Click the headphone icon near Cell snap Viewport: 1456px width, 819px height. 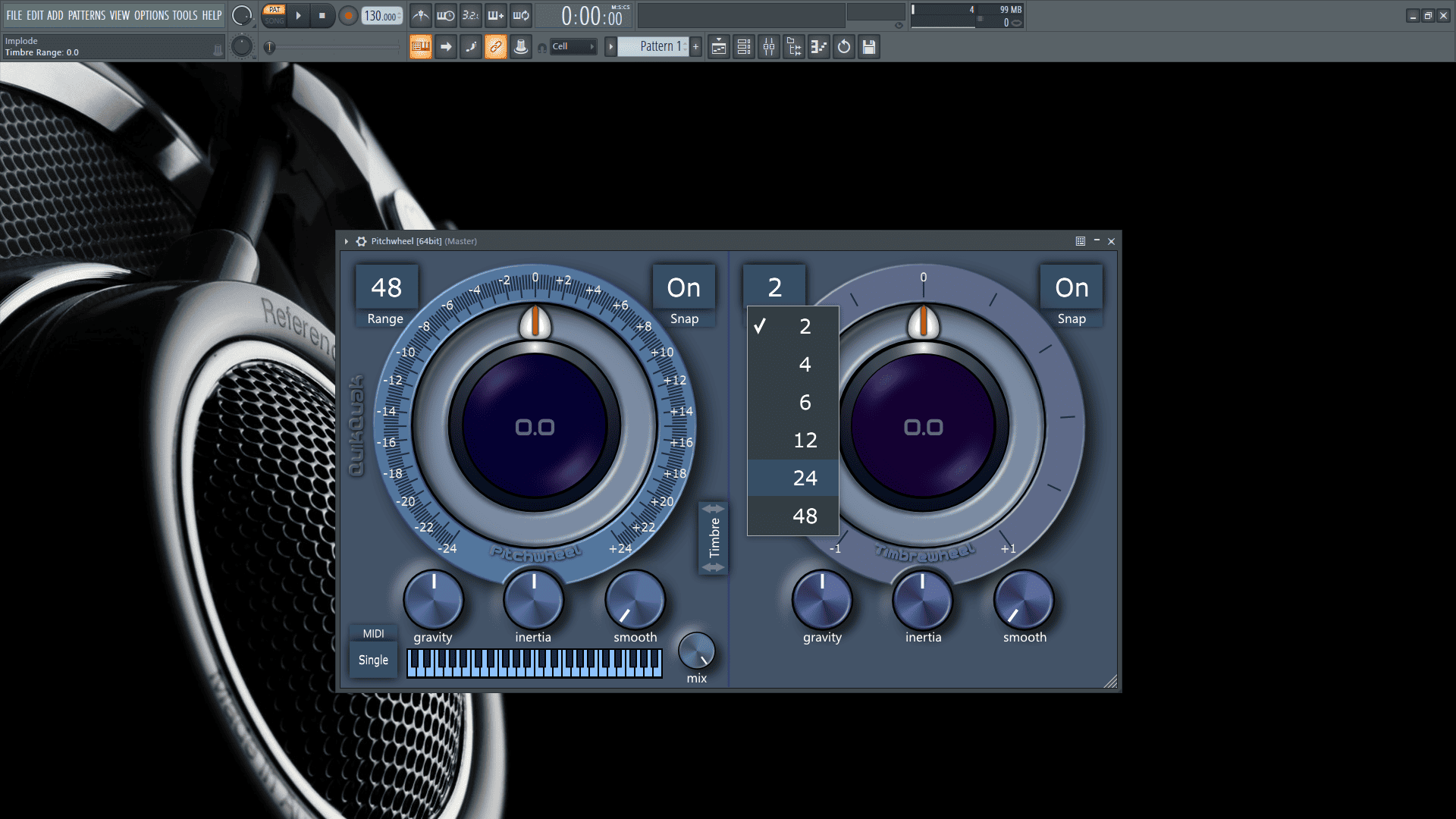coord(542,48)
